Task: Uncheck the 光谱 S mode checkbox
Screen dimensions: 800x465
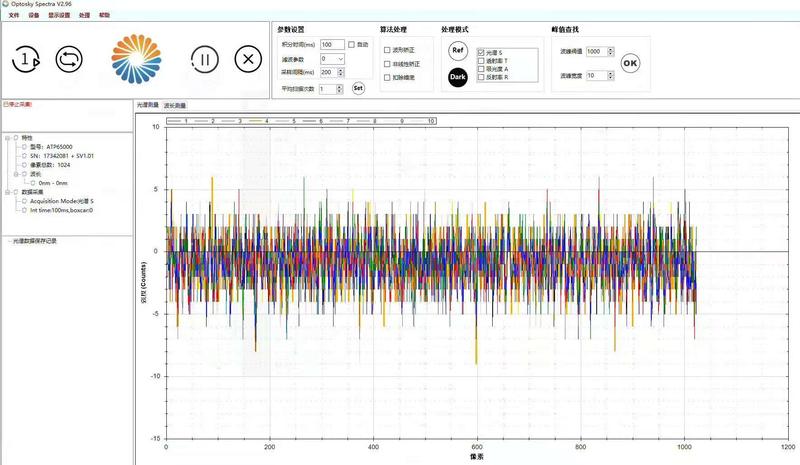Action: (481, 52)
